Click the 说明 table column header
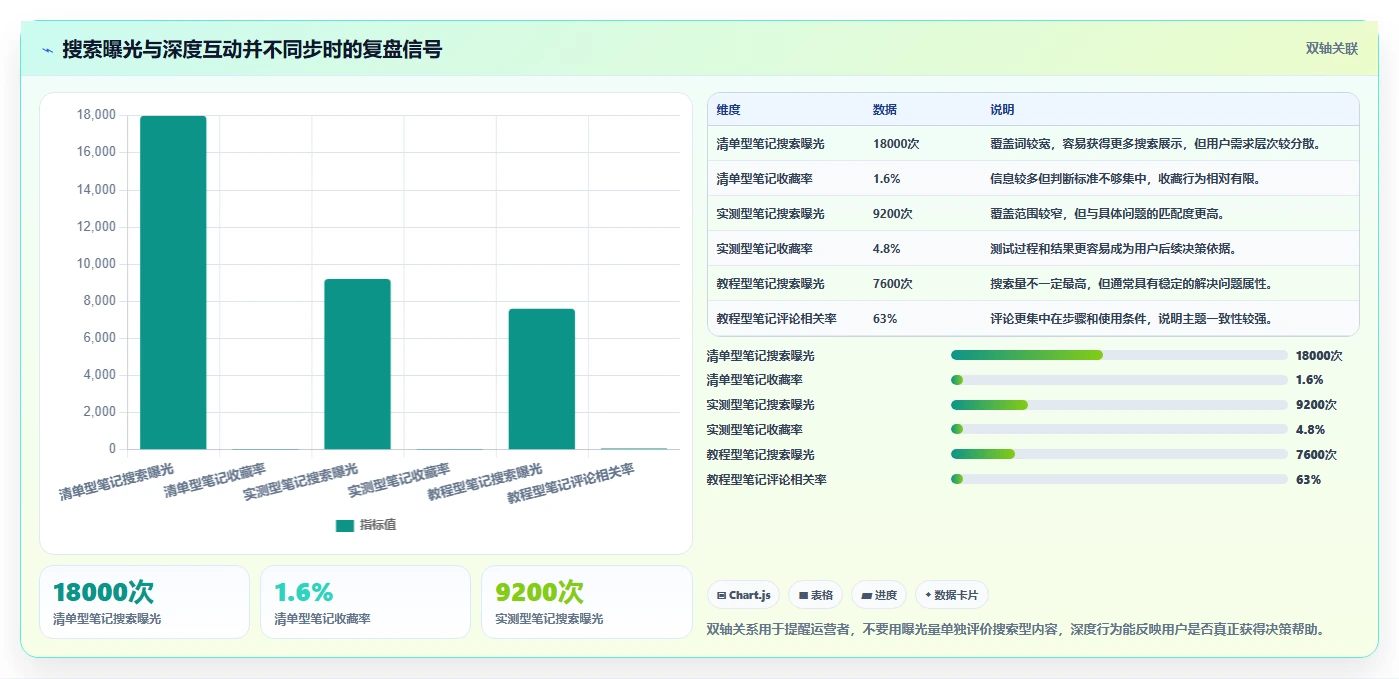This screenshot has height=679, width=1399. click(1002, 110)
